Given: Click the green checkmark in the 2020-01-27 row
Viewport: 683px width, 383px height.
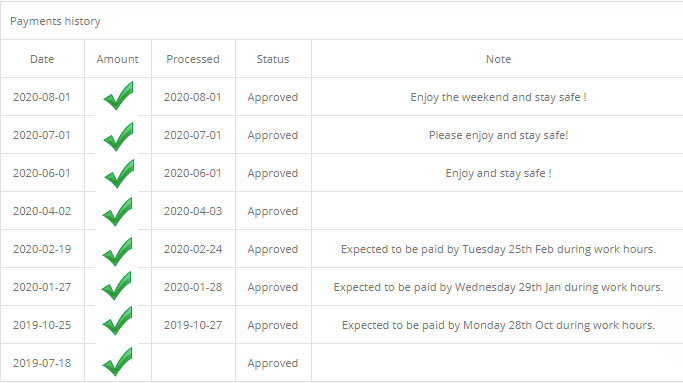Looking at the screenshot, I should point(116,285).
